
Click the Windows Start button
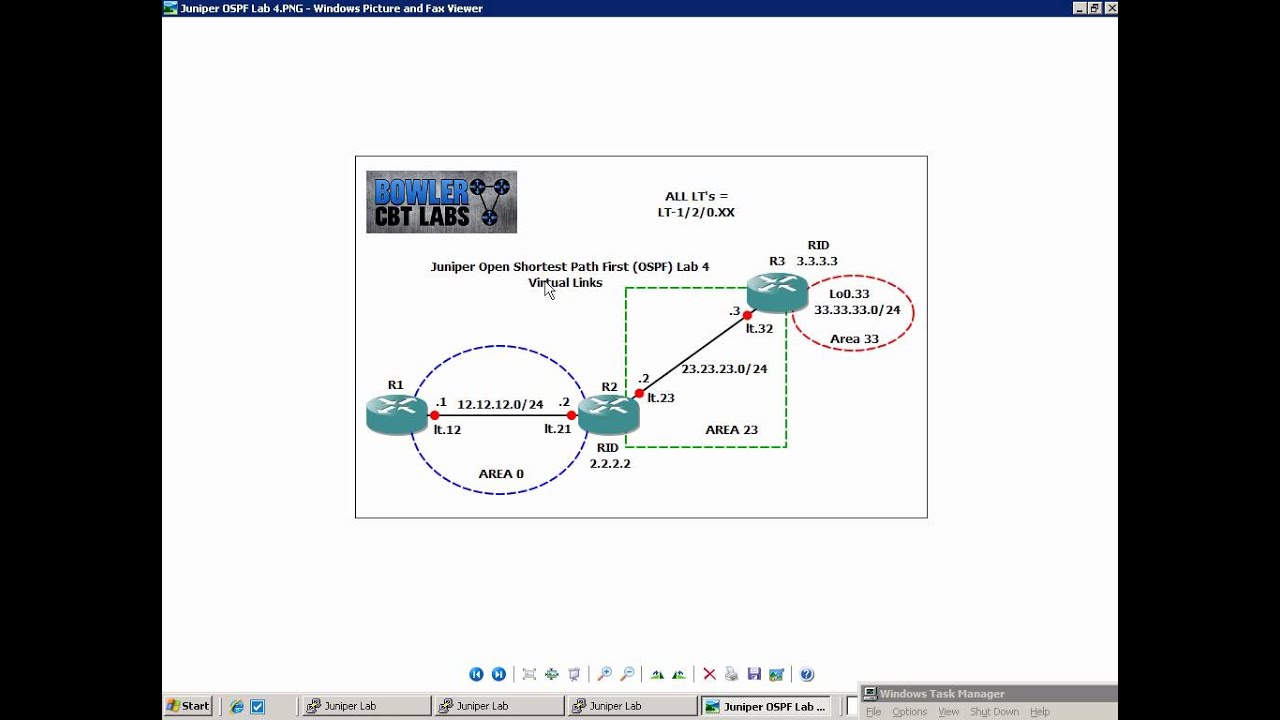coord(188,706)
